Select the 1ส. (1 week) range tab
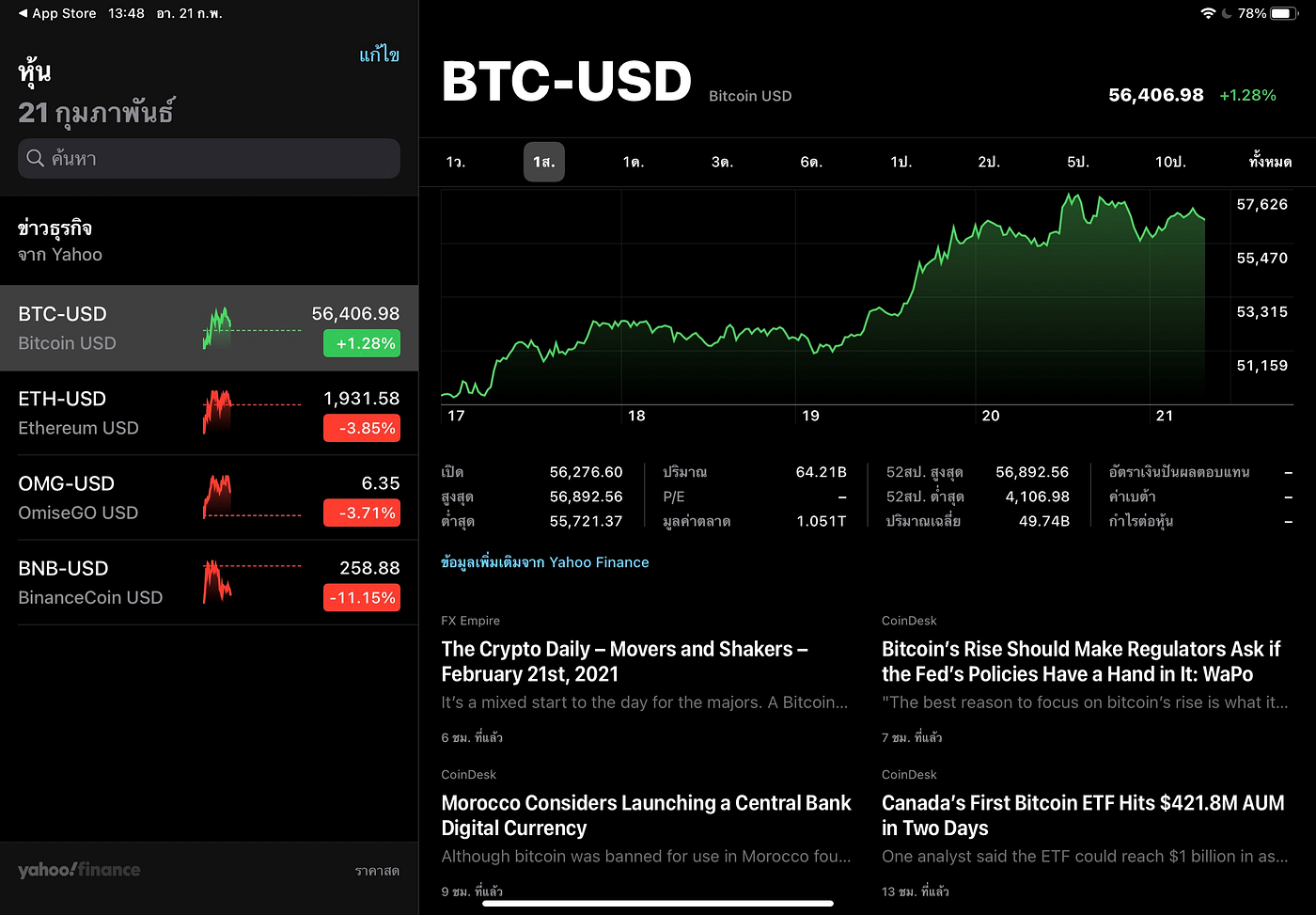The image size is (1316, 915). [544, 162]
